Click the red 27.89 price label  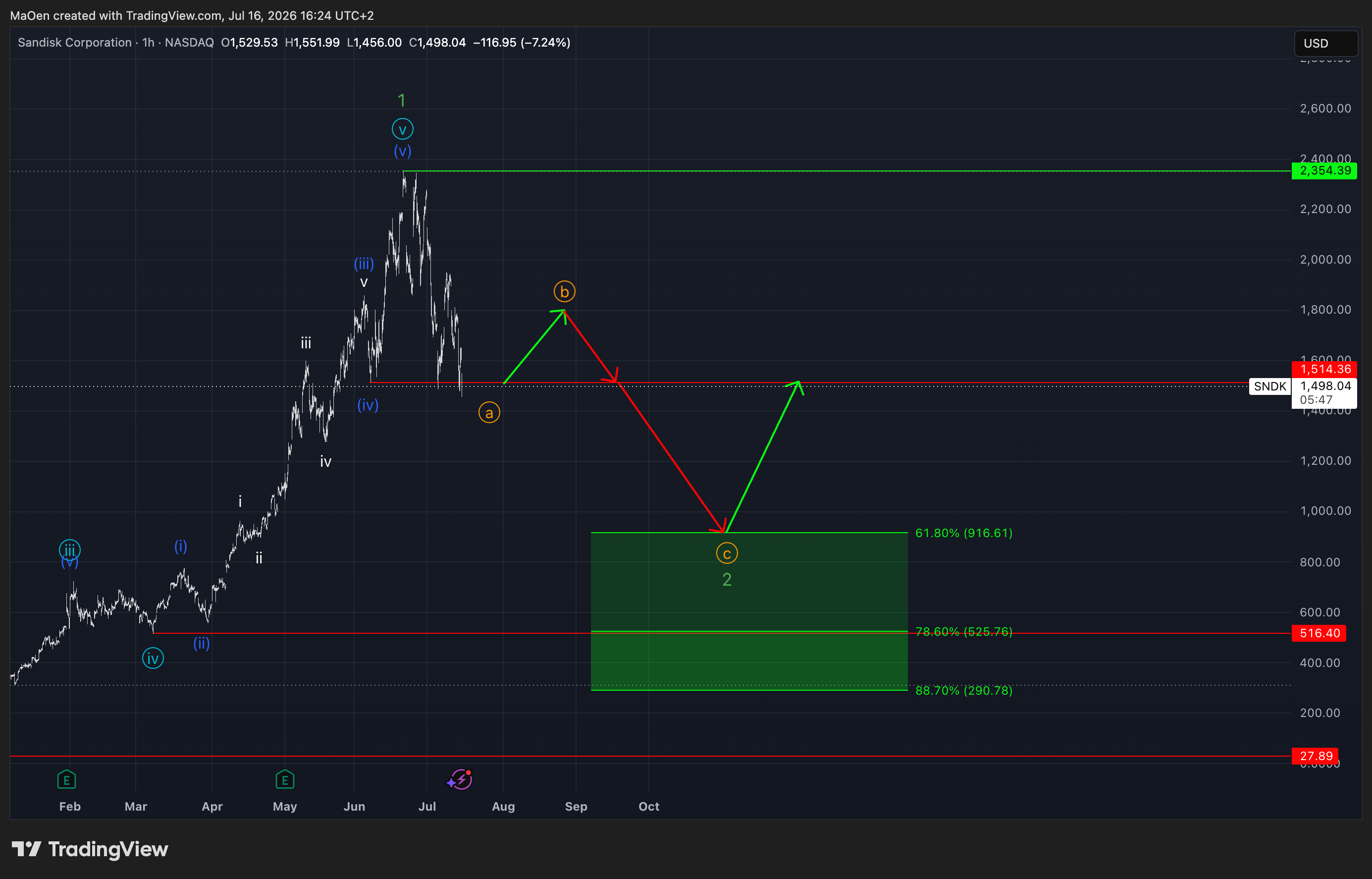tap(1315, 756)
